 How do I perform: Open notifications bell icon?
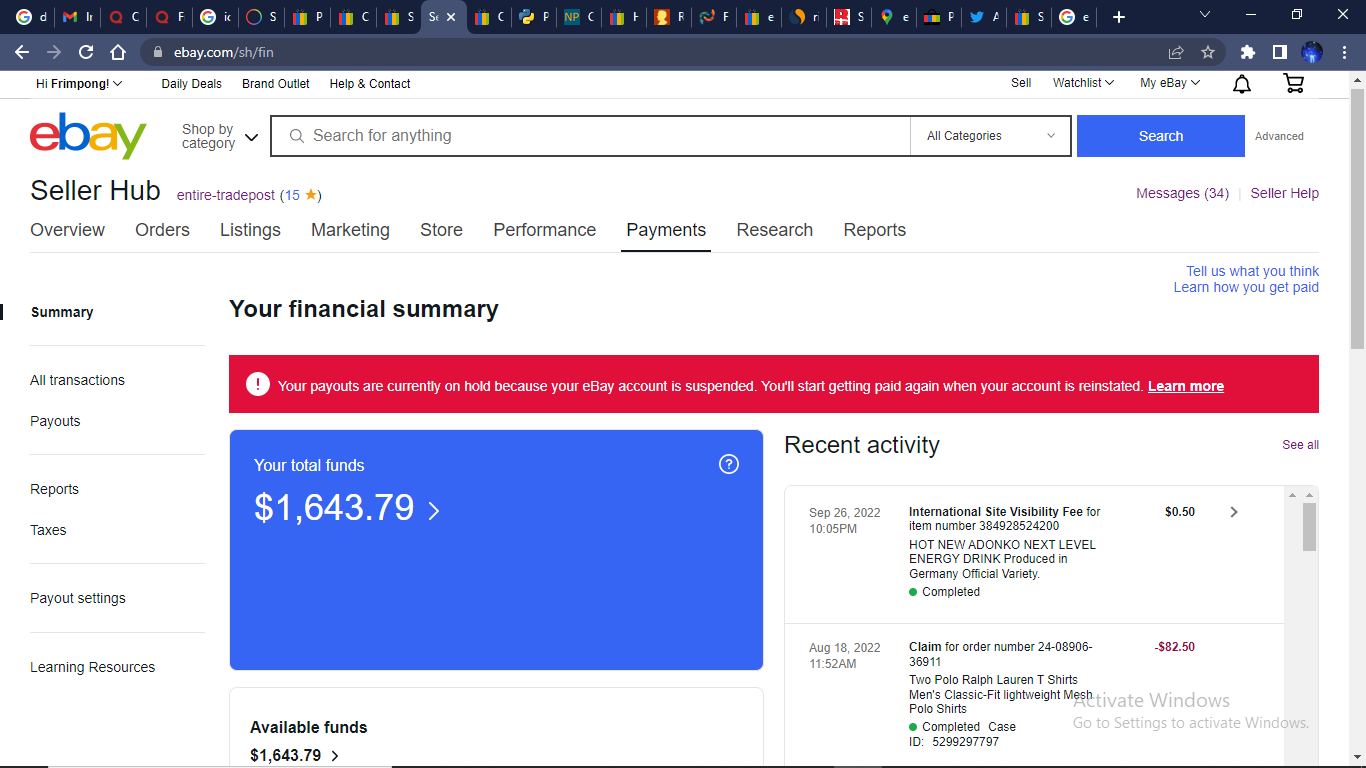(1241, 84)
